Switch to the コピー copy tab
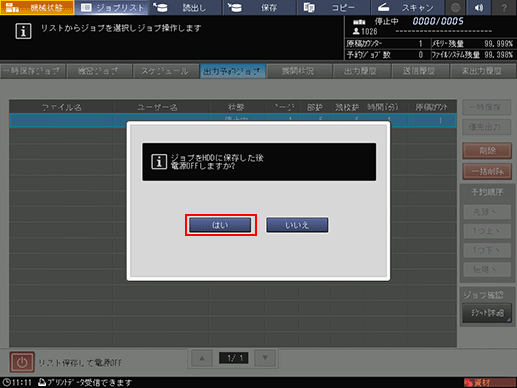 (x=333, y=7)
